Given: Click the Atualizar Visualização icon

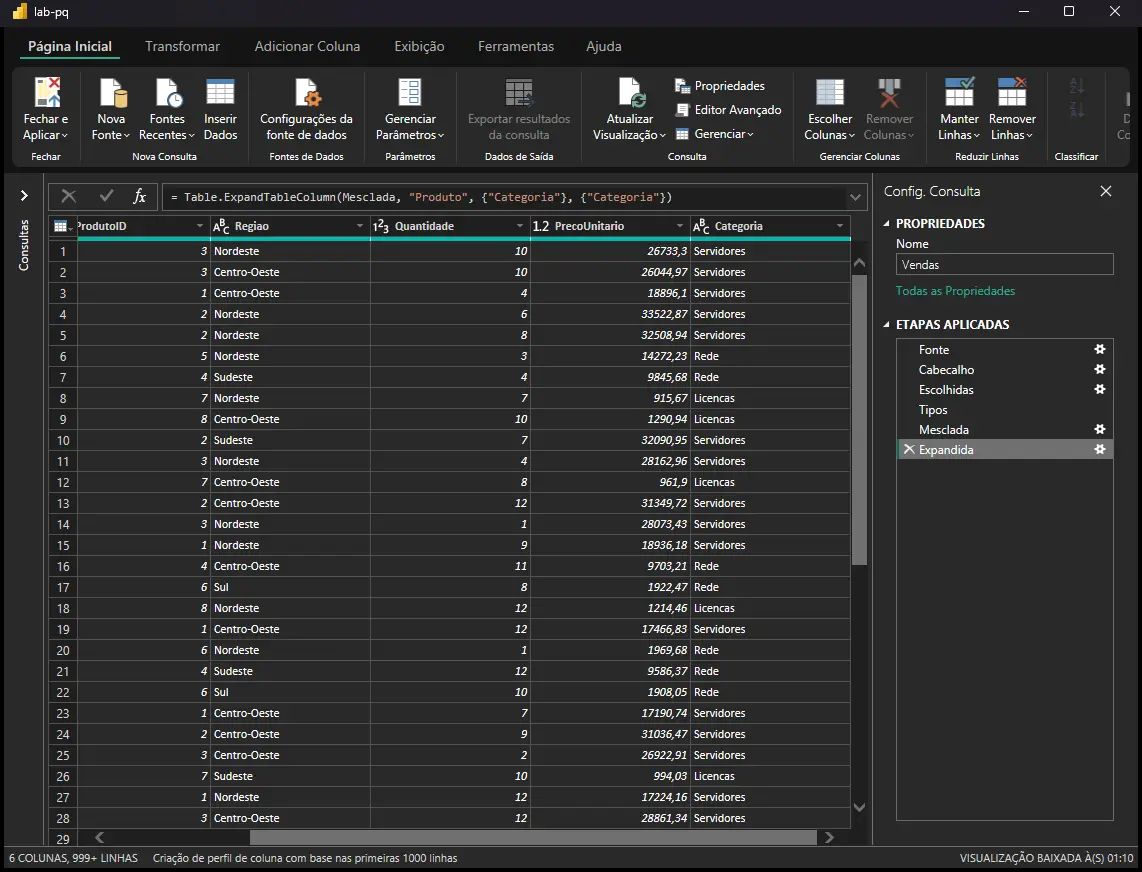Looking at the screenshot, I should [631, 93].
